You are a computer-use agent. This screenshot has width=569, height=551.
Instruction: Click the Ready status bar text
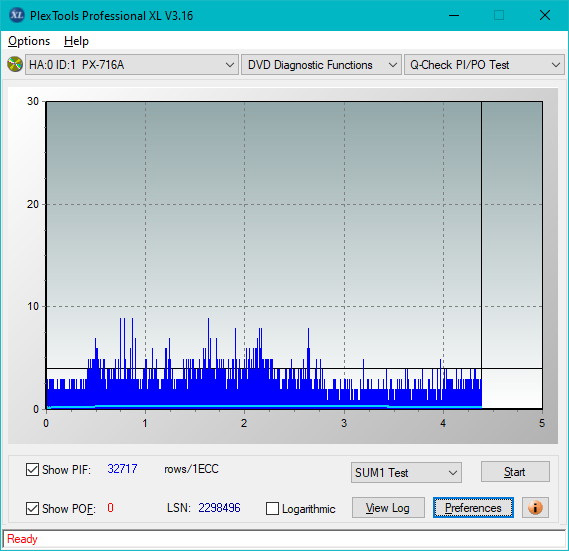coord(22,539)
